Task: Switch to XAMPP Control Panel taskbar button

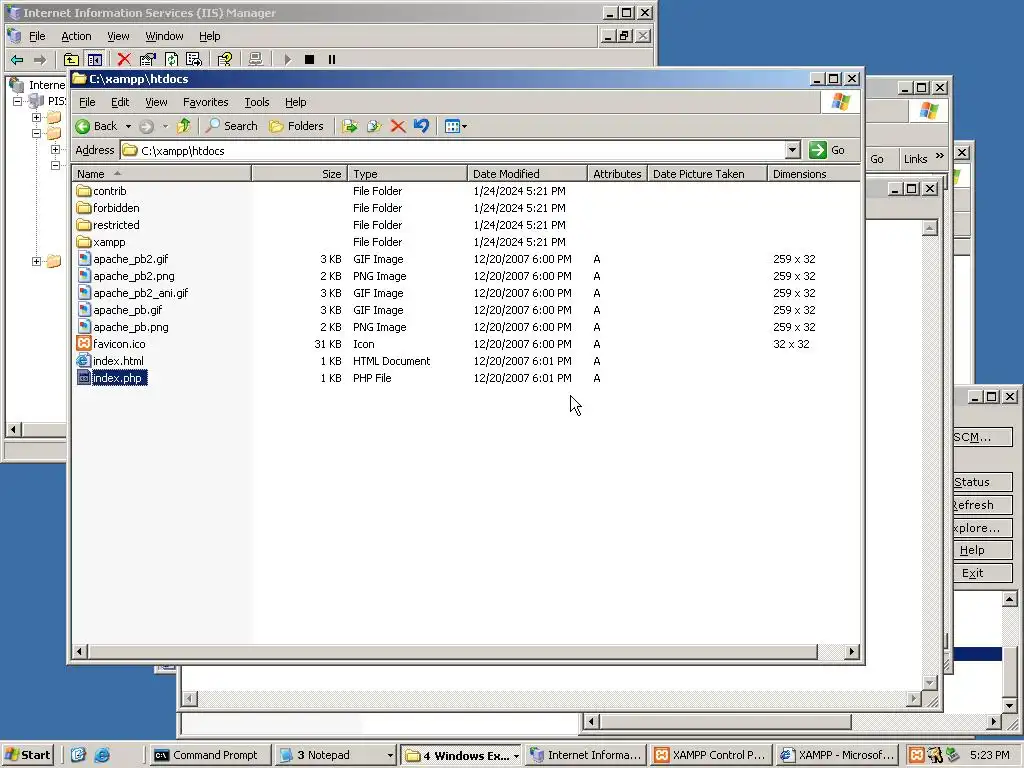Action: click(x=712, y=755)
